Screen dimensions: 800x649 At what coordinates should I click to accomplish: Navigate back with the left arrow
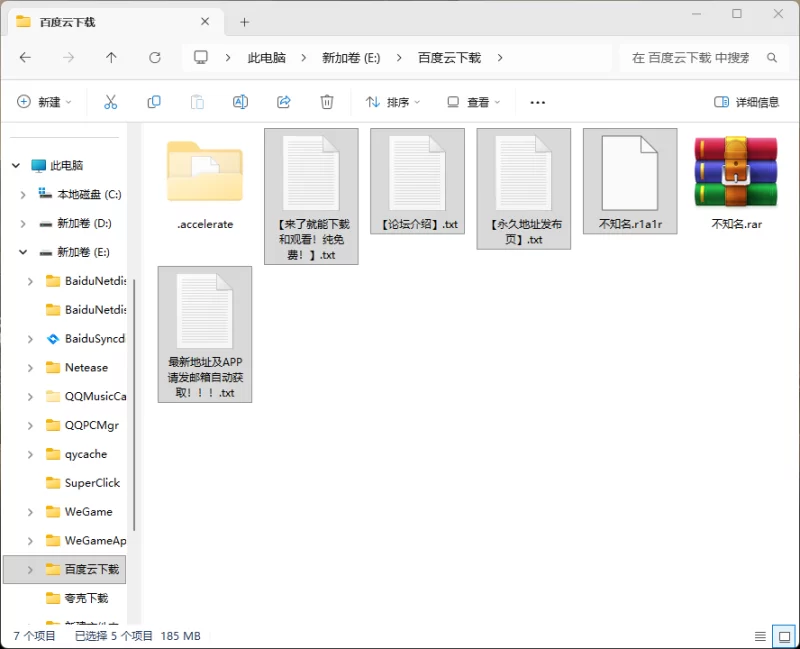(25, 58)
